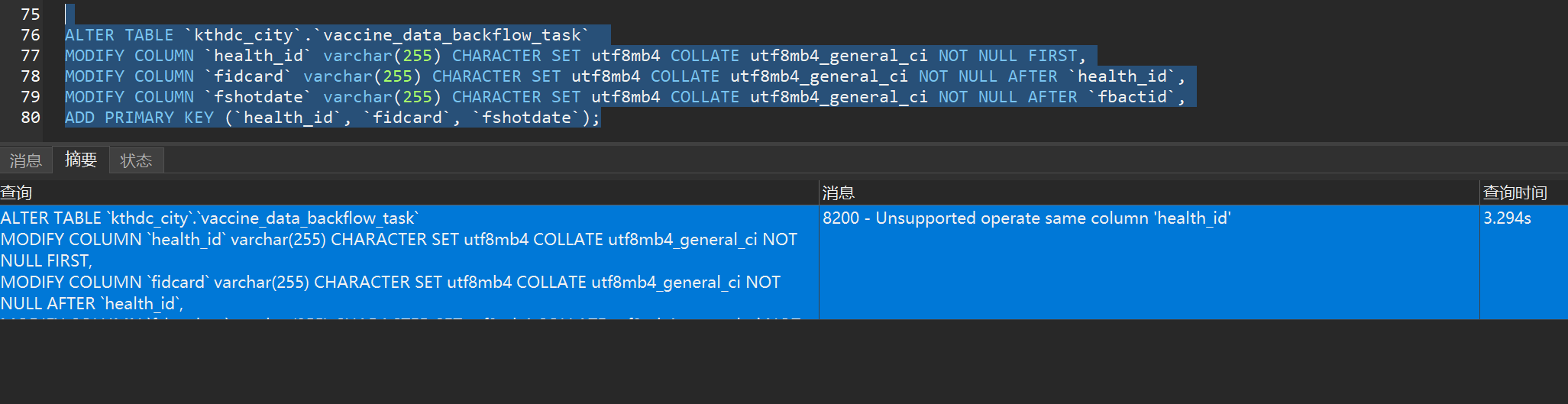
Task: Click the `fidcard` column name on line 78
Action: [249, 76]
